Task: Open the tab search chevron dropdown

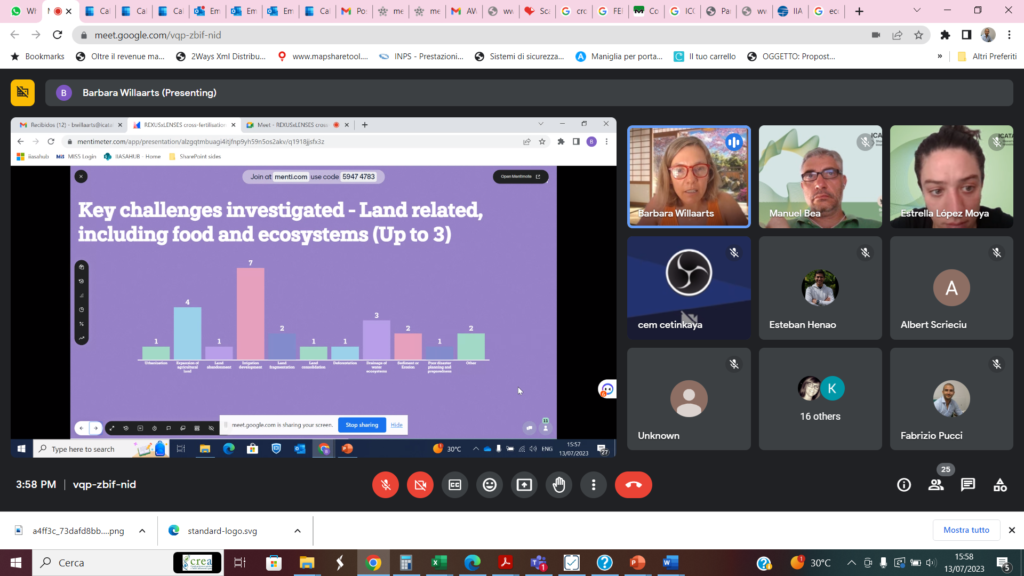Action: click(x=917, y=10)
